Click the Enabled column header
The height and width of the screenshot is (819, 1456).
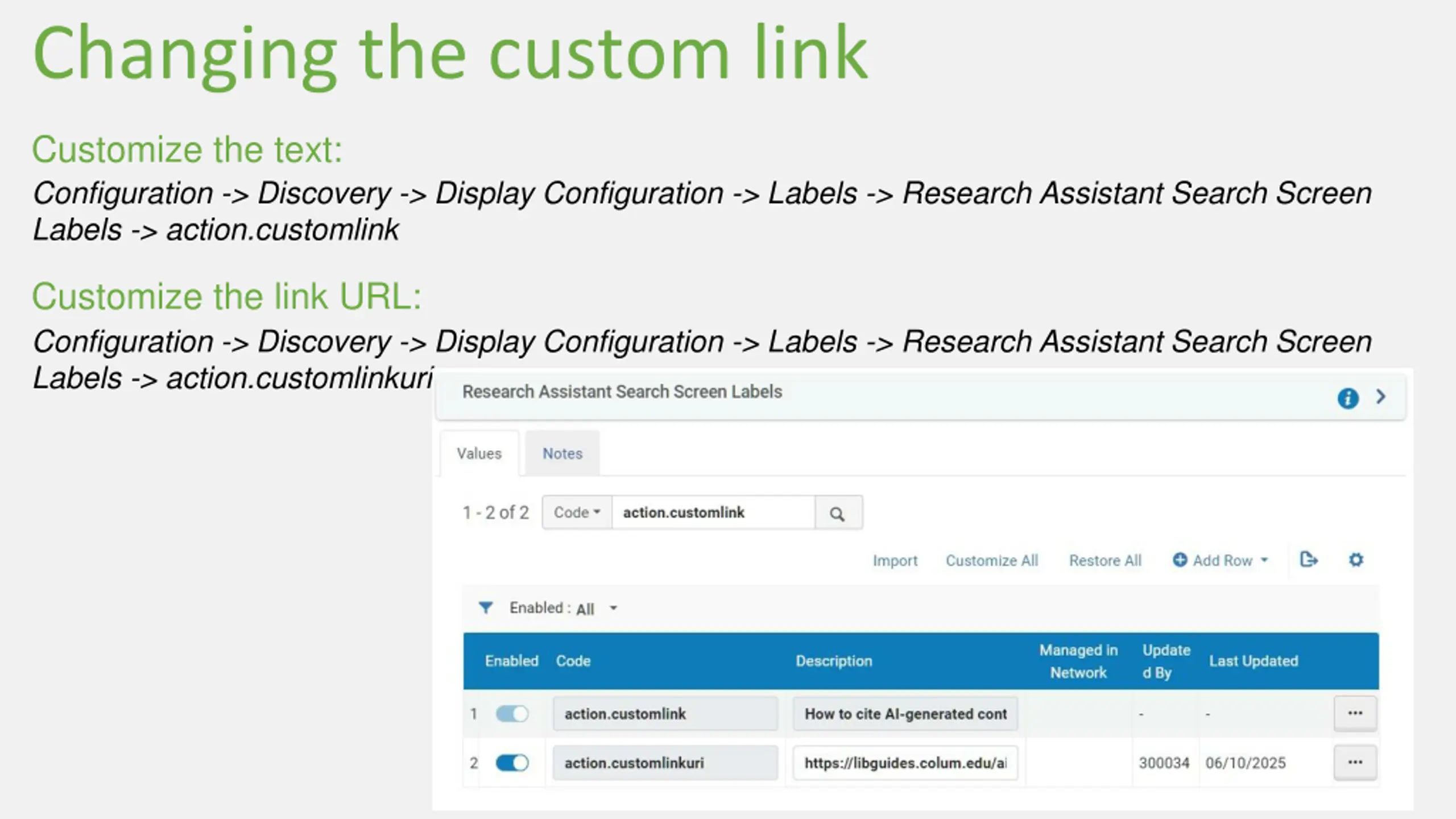[x=511, y=661]
